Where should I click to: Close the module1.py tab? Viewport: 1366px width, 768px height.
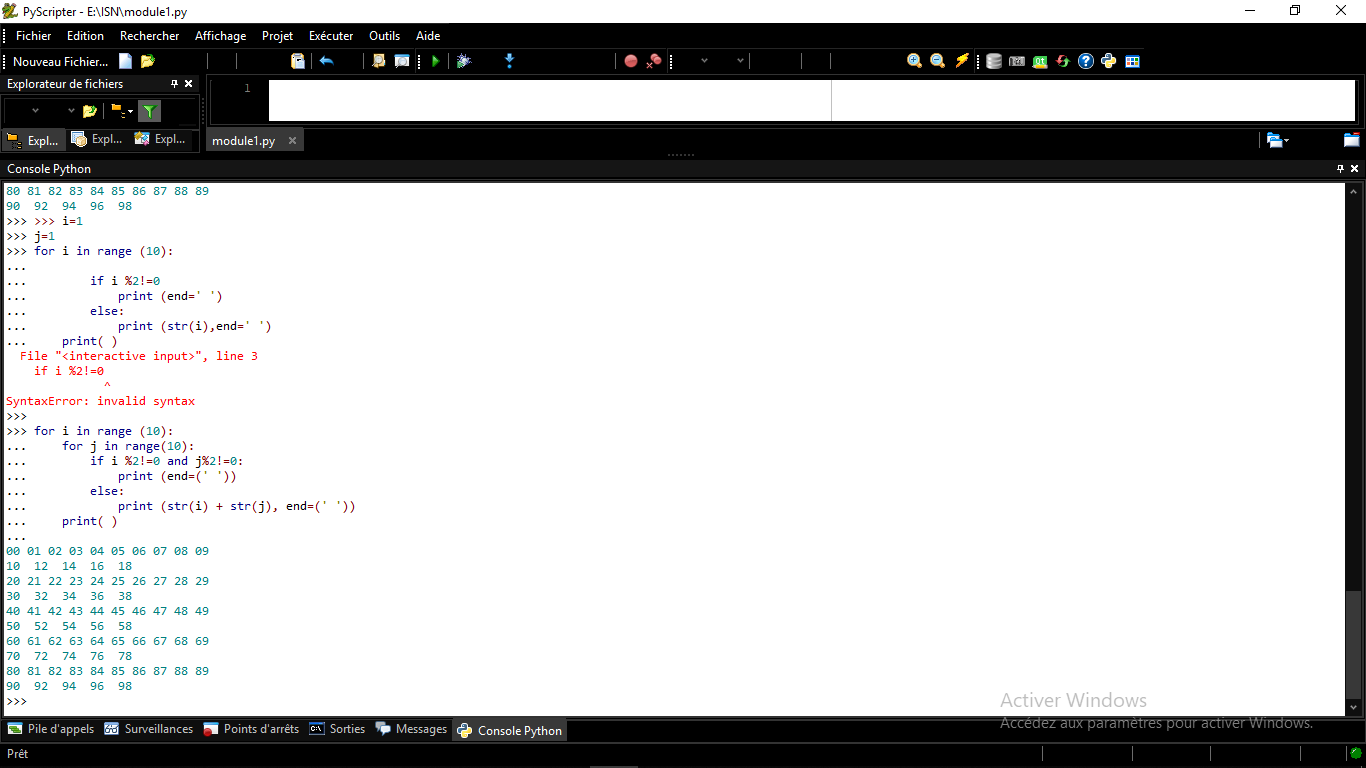pyautogui.click(x=292, y=141)
